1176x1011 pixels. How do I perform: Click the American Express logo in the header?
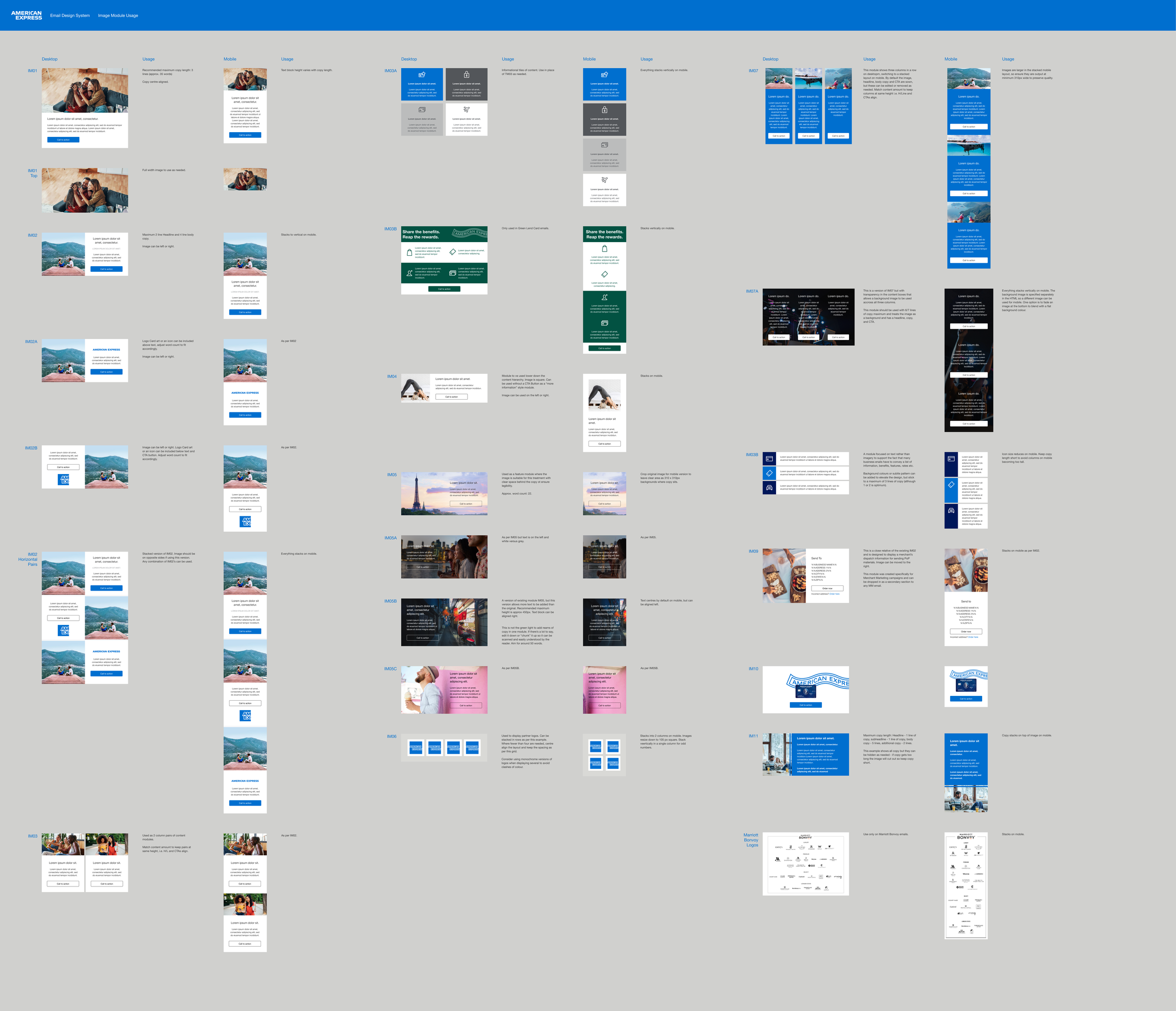click(26, 16)
